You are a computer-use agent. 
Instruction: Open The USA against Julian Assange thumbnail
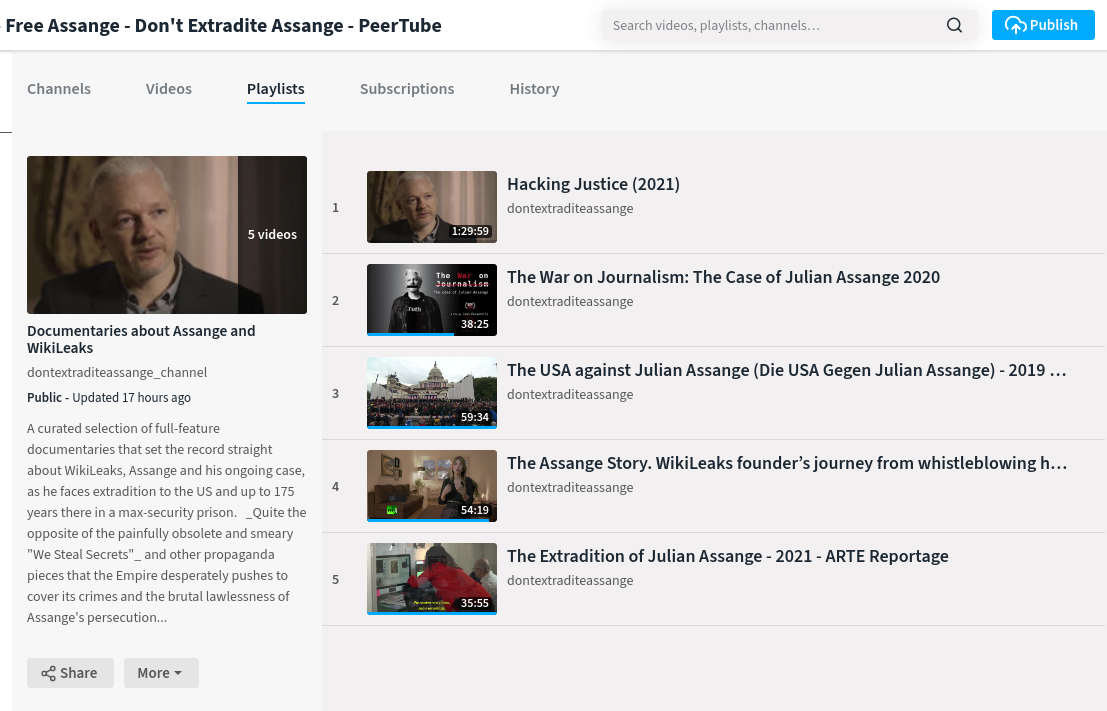[432, 393]
